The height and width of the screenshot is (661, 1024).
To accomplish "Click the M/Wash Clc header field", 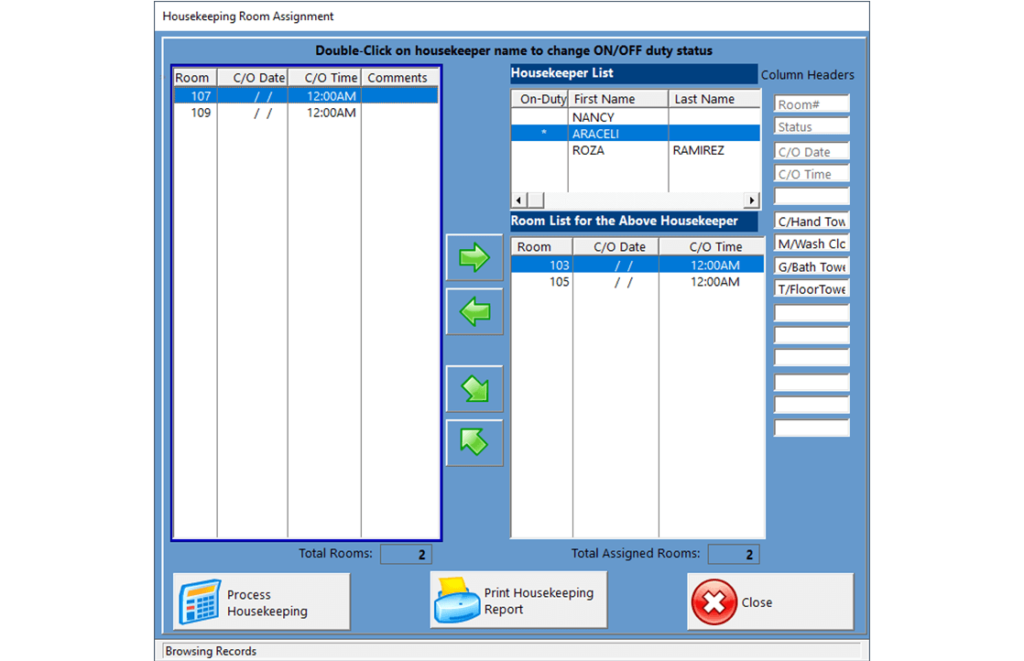I will (811, 244).
